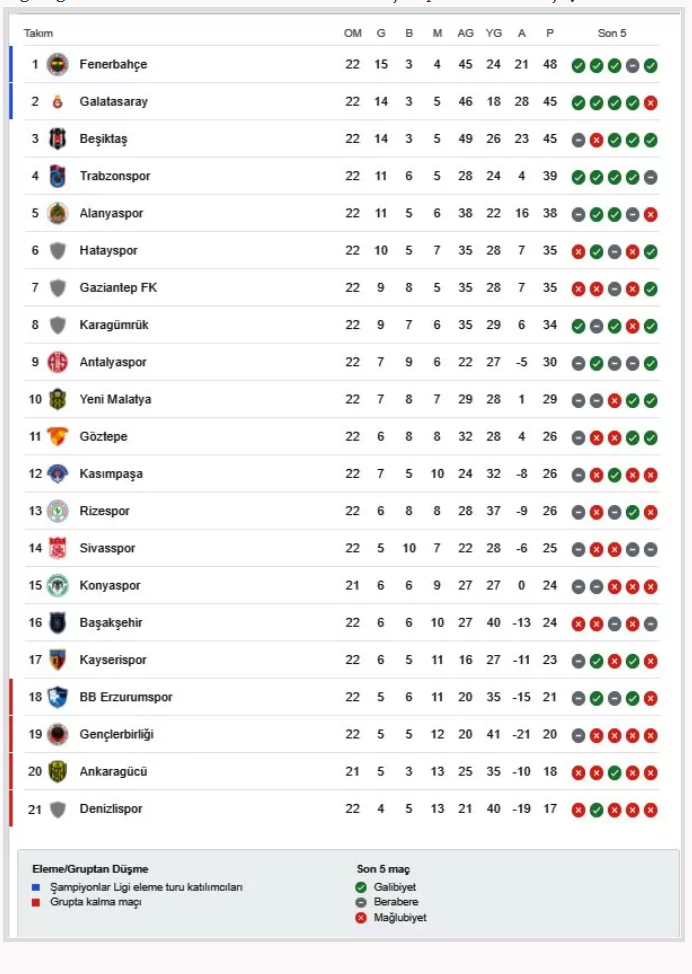The height and width of the screenshot is (974, 692).
Task: Select the Gençlerbirliği team name
Action: [x=116, y=734]
